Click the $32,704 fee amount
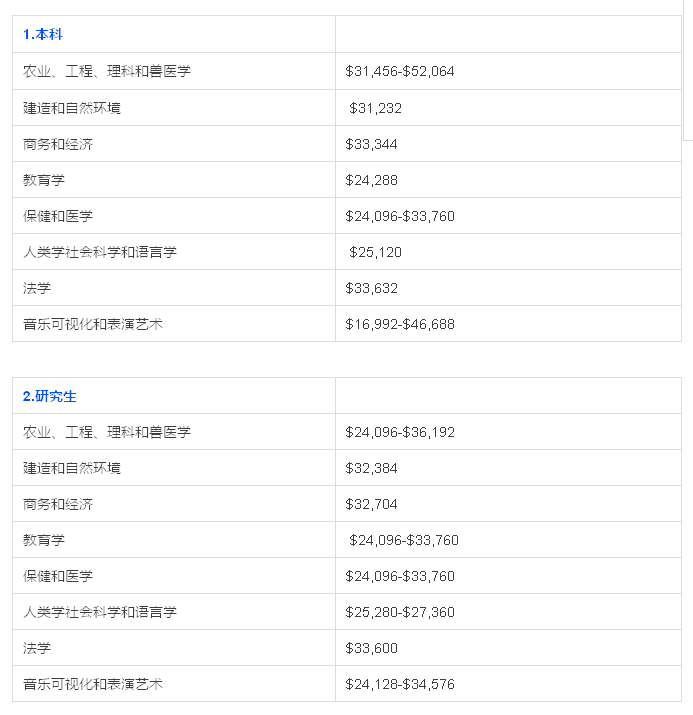The height and width of the screenshot is (715, 693). point(371,504)
